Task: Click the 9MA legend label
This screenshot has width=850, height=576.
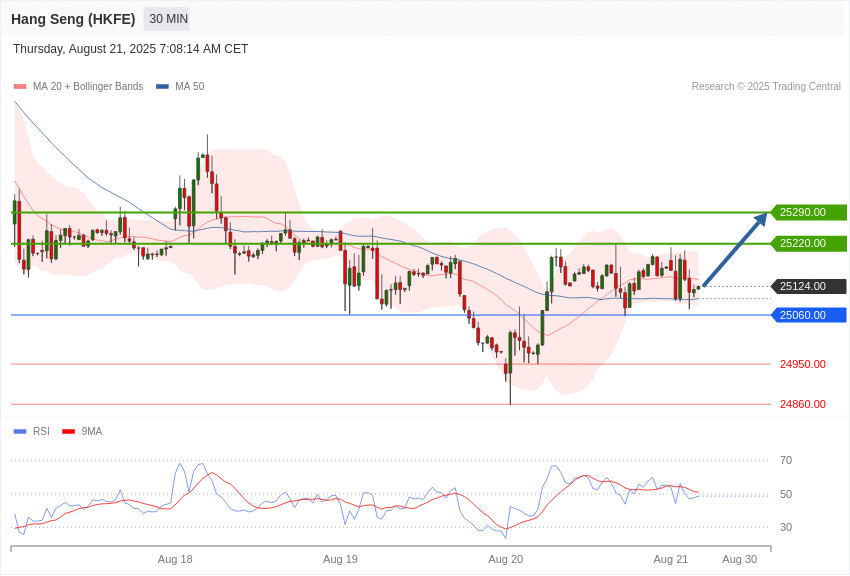Action: point(92,432)
